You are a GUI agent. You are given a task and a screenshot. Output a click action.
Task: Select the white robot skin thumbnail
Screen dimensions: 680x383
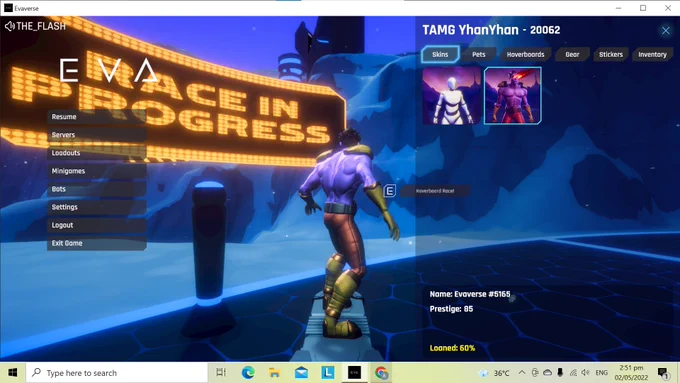(451, 95)
